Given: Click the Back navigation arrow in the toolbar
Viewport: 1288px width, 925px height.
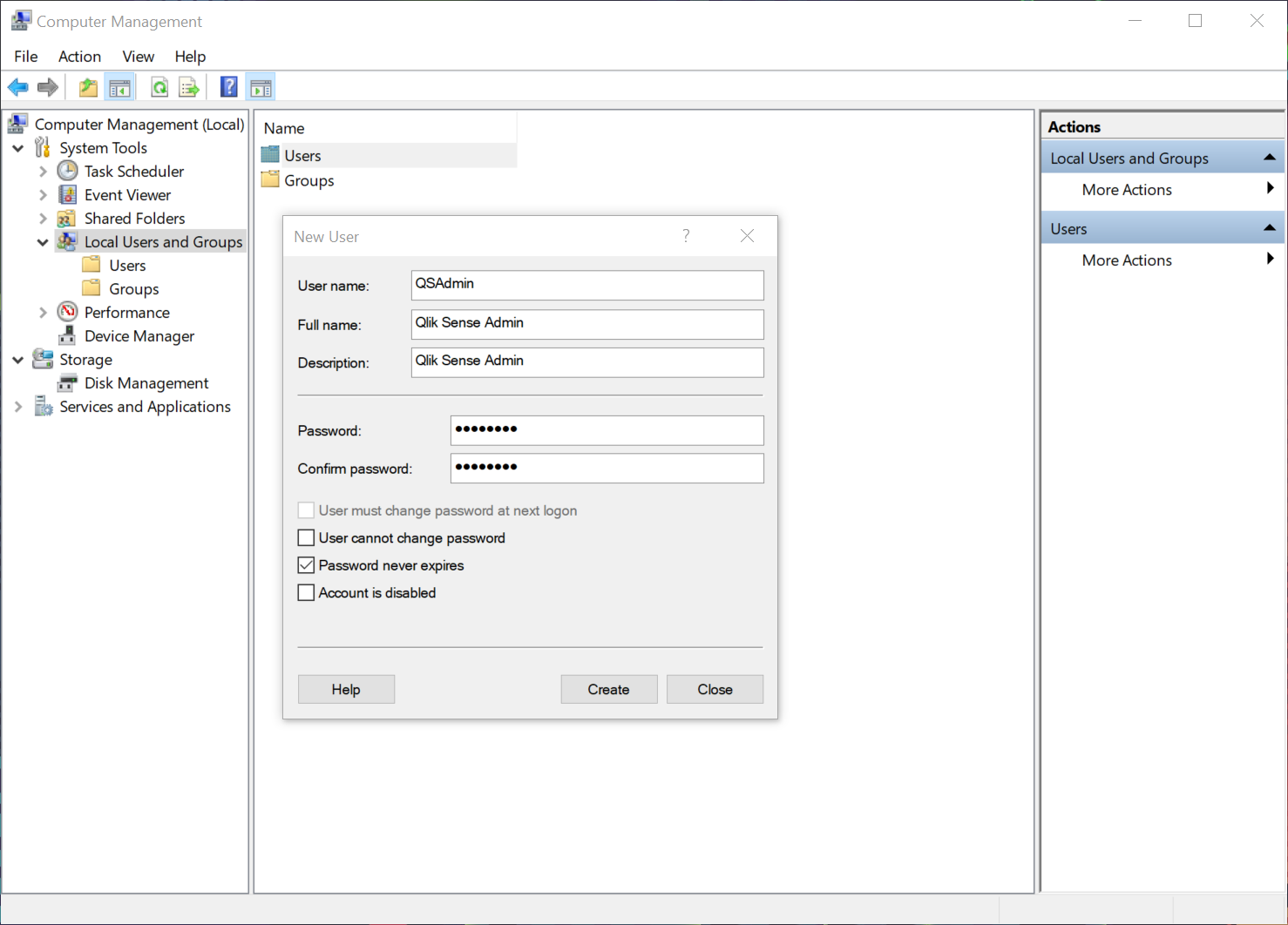Looking at the screenshot, I should 17,86.
